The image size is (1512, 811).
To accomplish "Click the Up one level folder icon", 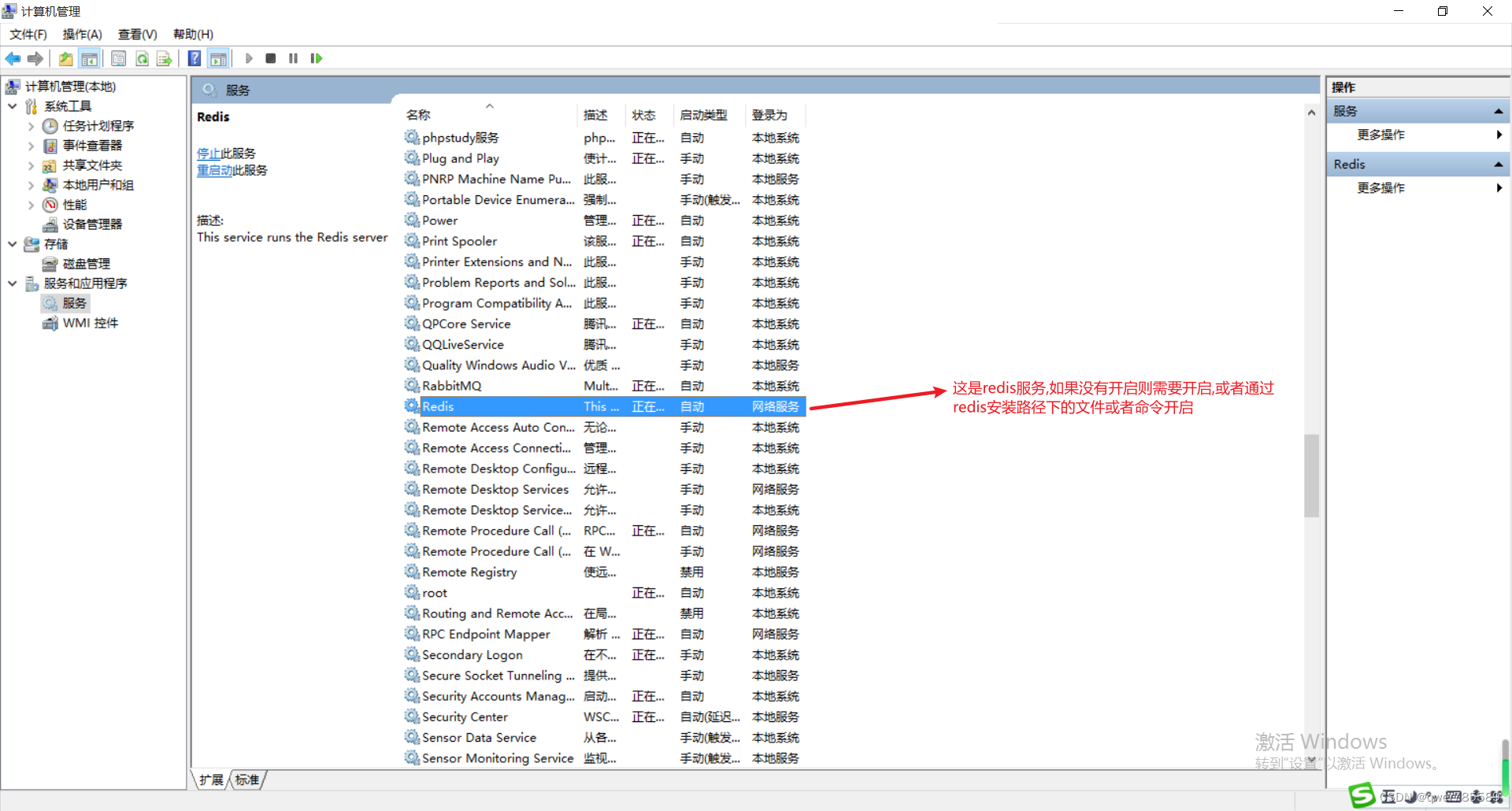I will (x=66, y=58).
